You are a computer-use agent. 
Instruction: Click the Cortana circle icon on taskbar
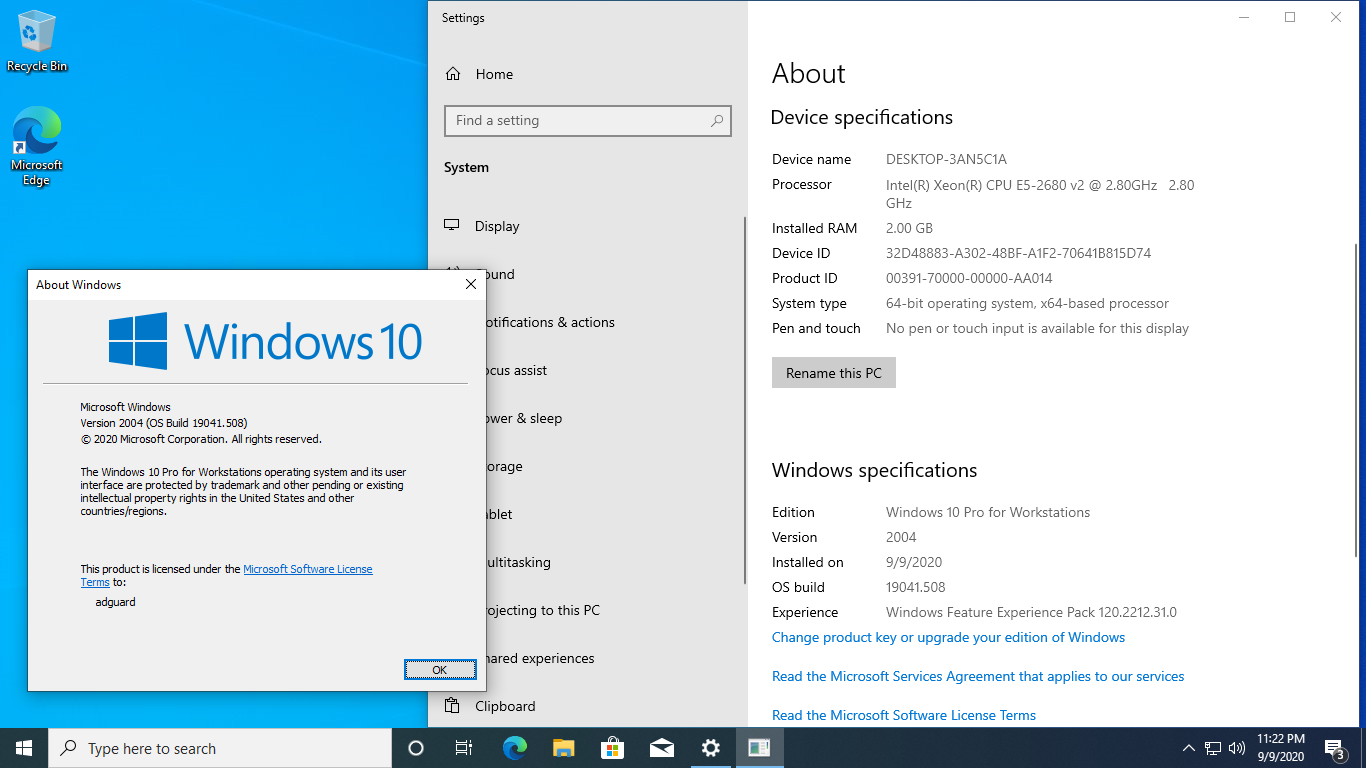point(416,748)
